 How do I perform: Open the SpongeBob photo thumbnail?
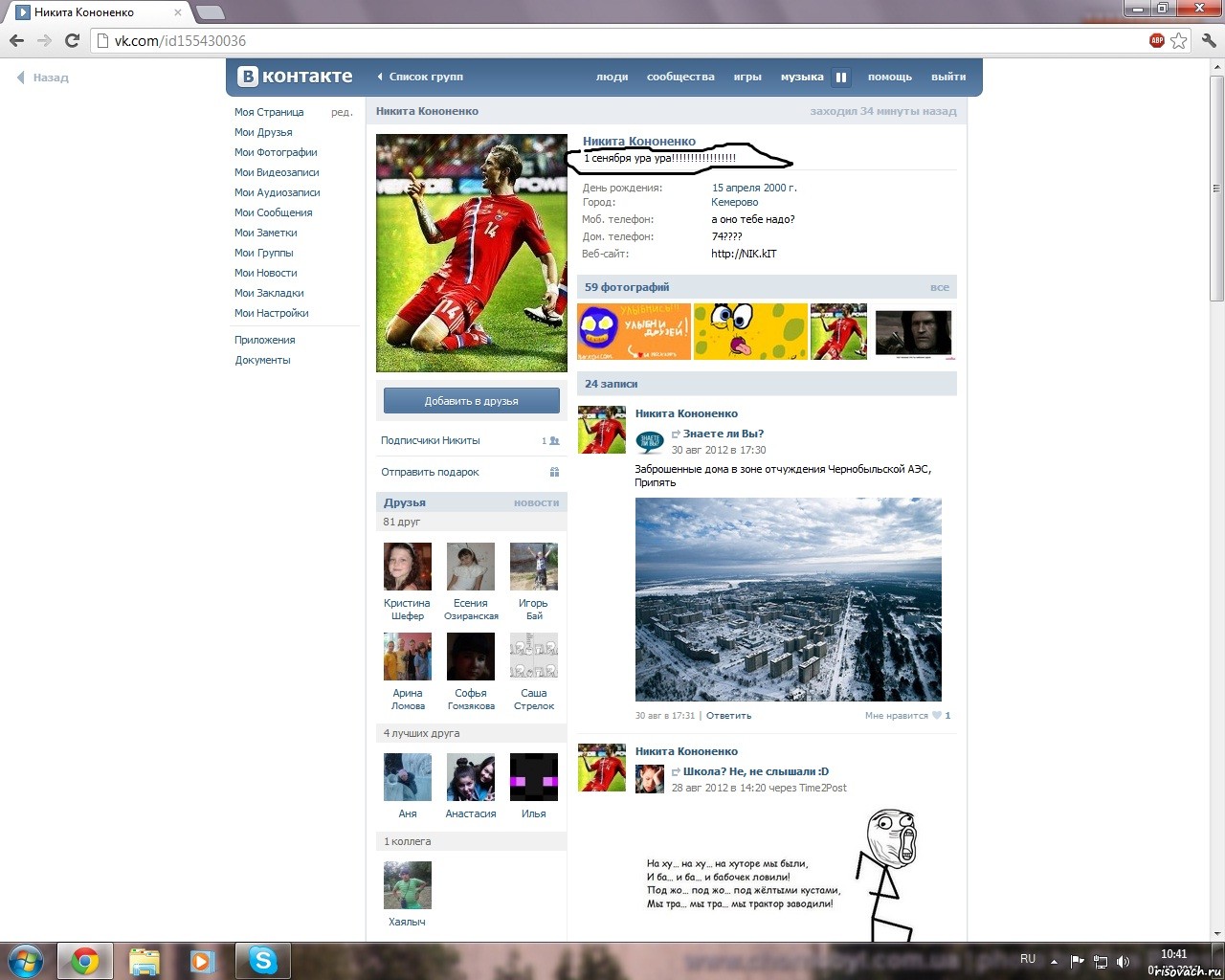tap(750, 331)
